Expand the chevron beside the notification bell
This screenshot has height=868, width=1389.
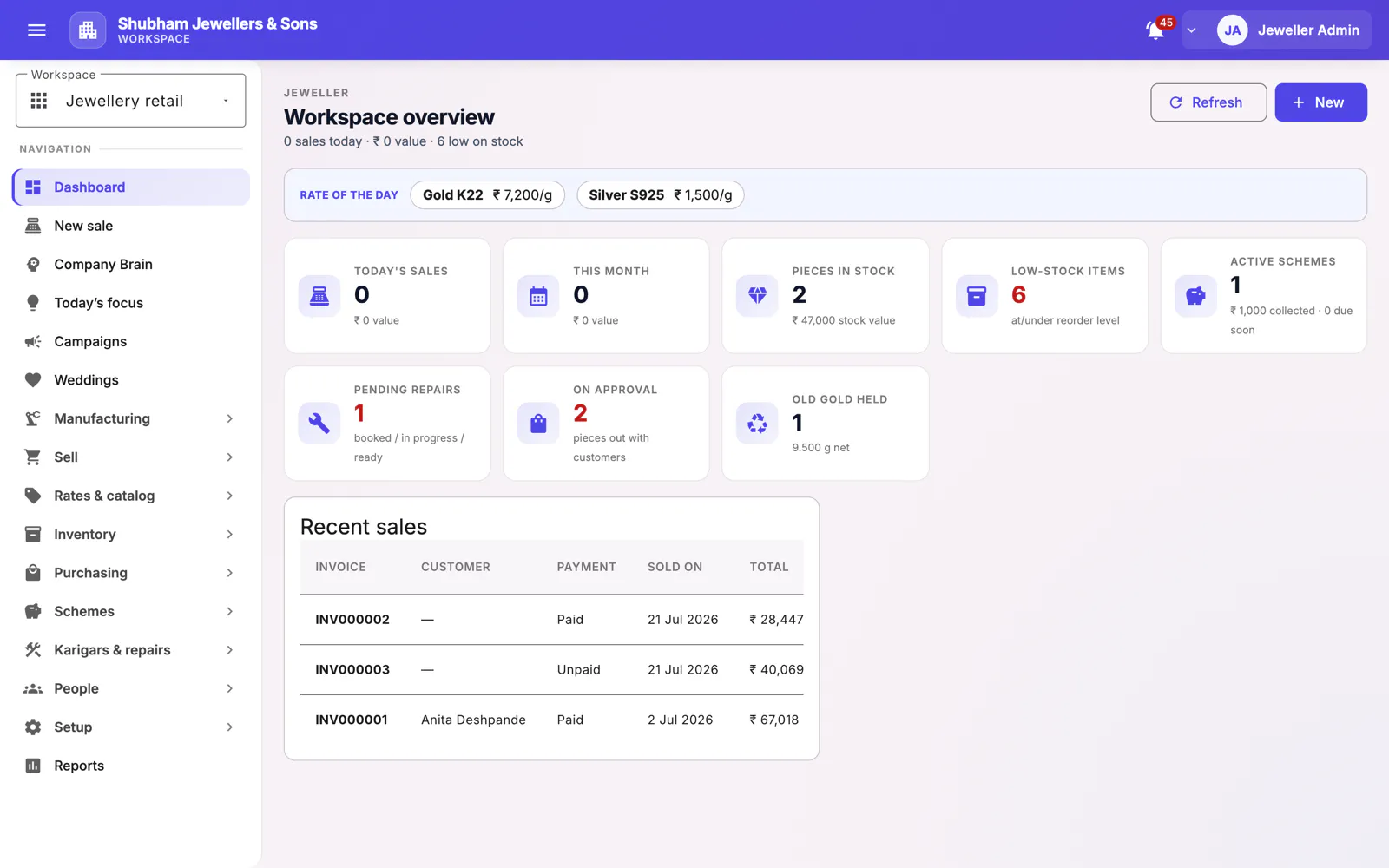pos(1192,30)
